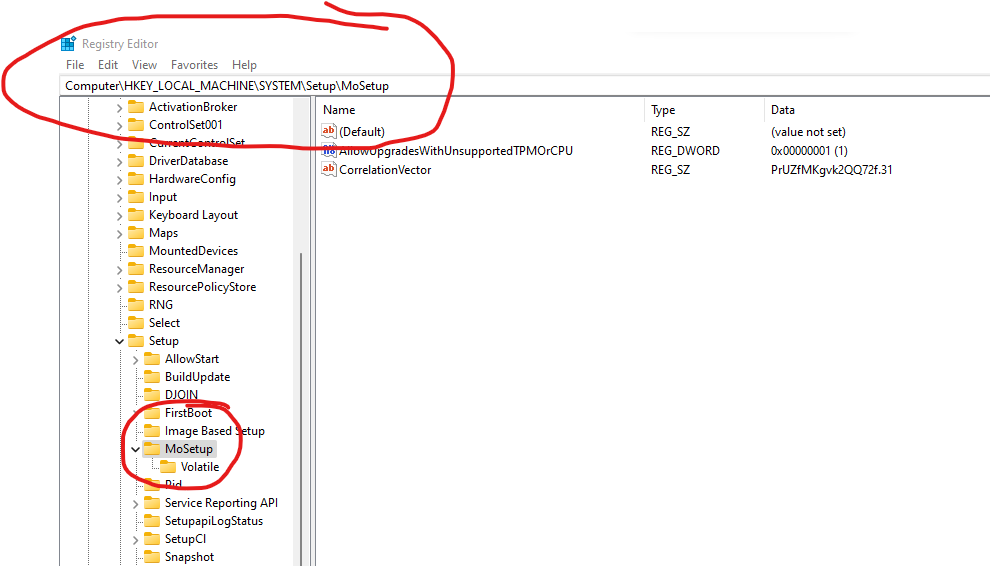
Task: Expand the Input key
Action: (119, 198)
